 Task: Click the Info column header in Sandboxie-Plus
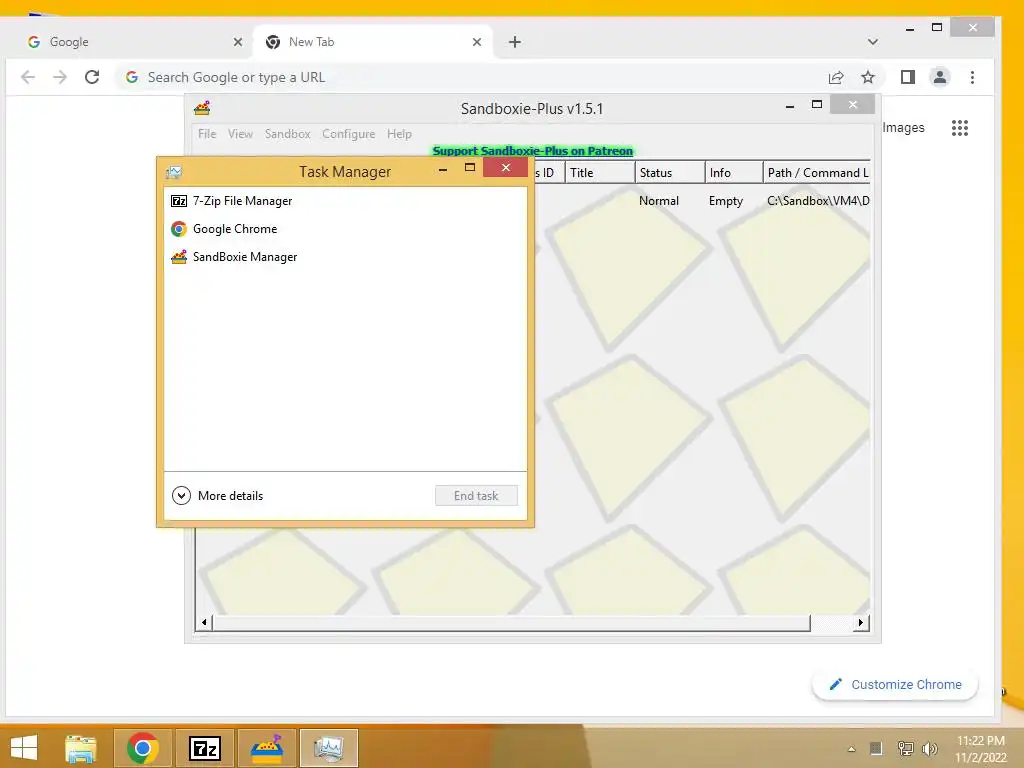pos(734,173)
